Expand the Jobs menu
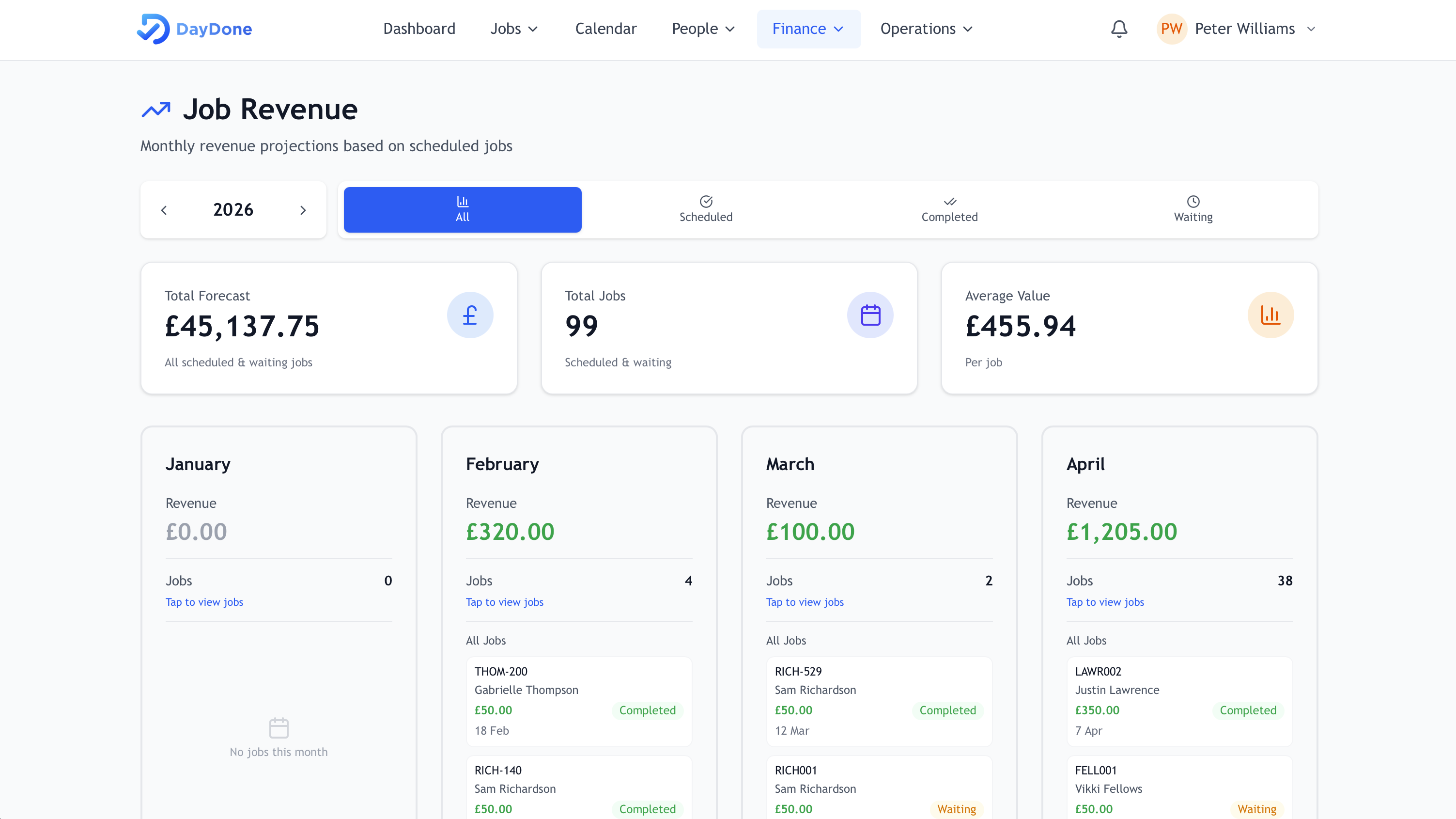1456x819 pixels. coord(514,29)
